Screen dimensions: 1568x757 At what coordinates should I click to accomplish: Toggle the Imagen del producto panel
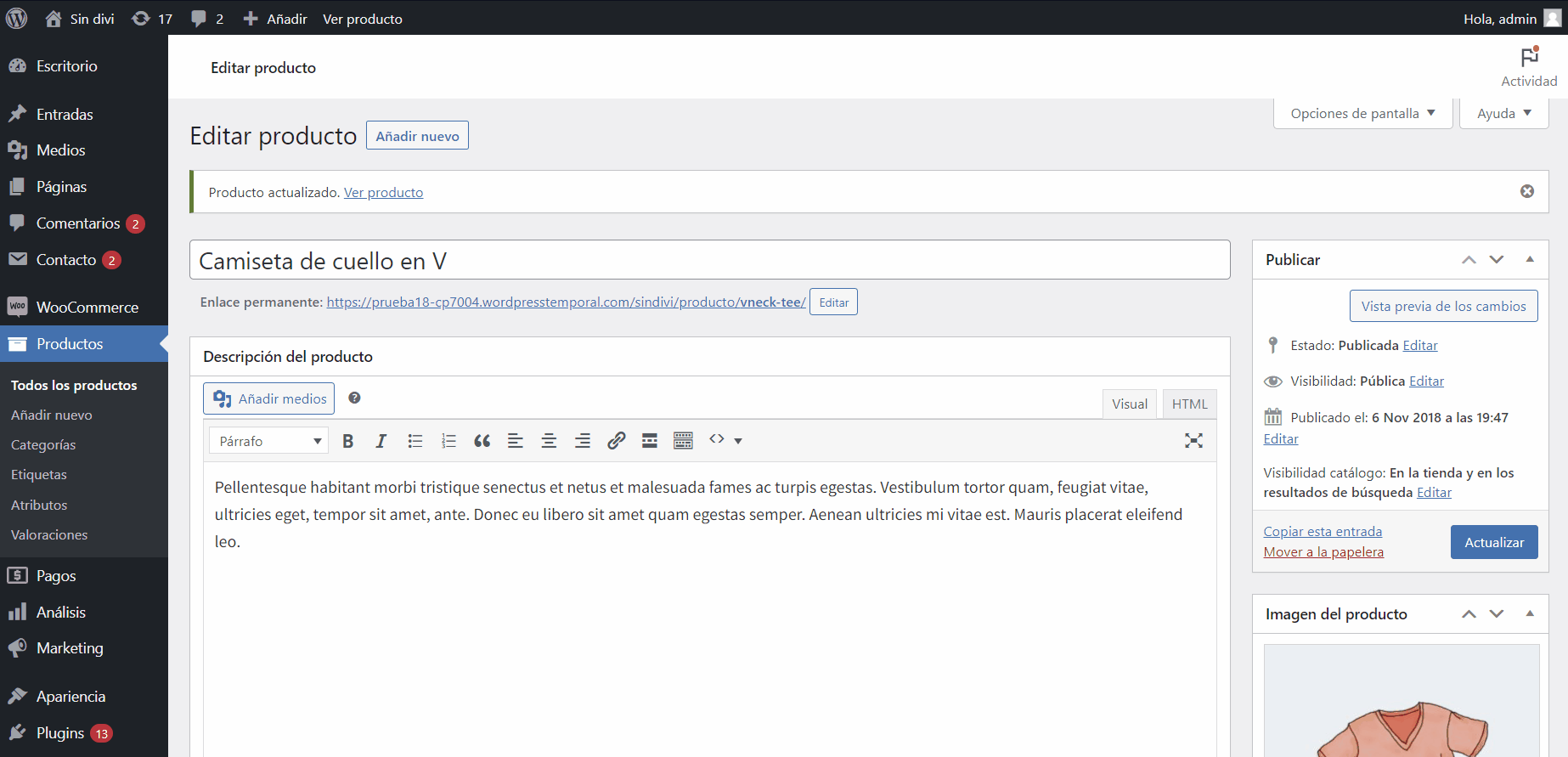click(x=1529, y=614)
